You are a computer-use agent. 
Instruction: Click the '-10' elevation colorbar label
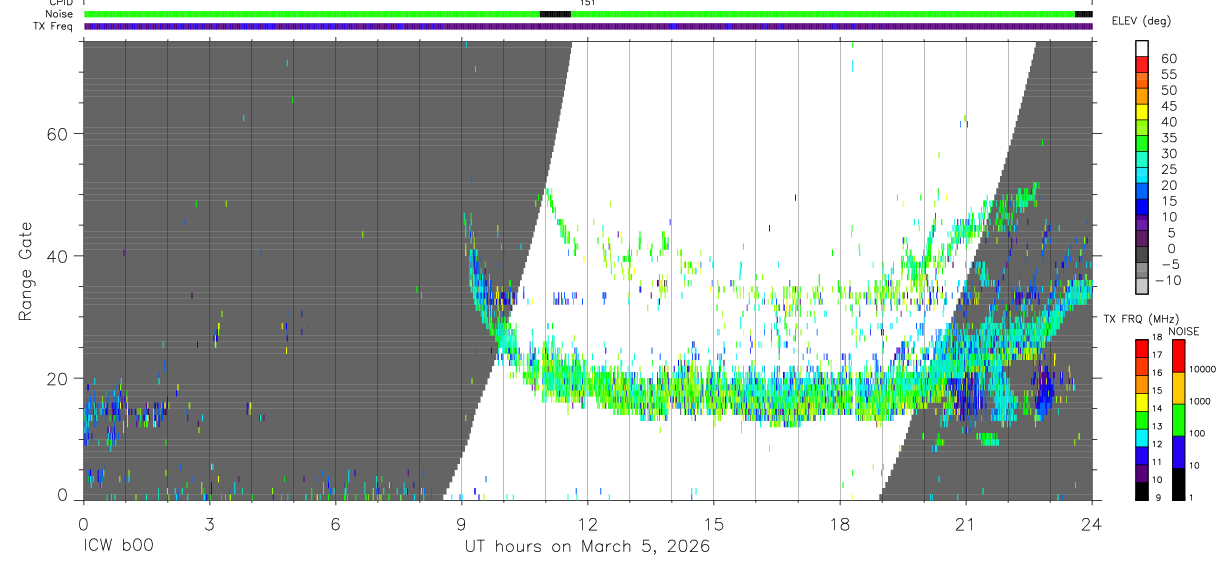[1168, 281]
